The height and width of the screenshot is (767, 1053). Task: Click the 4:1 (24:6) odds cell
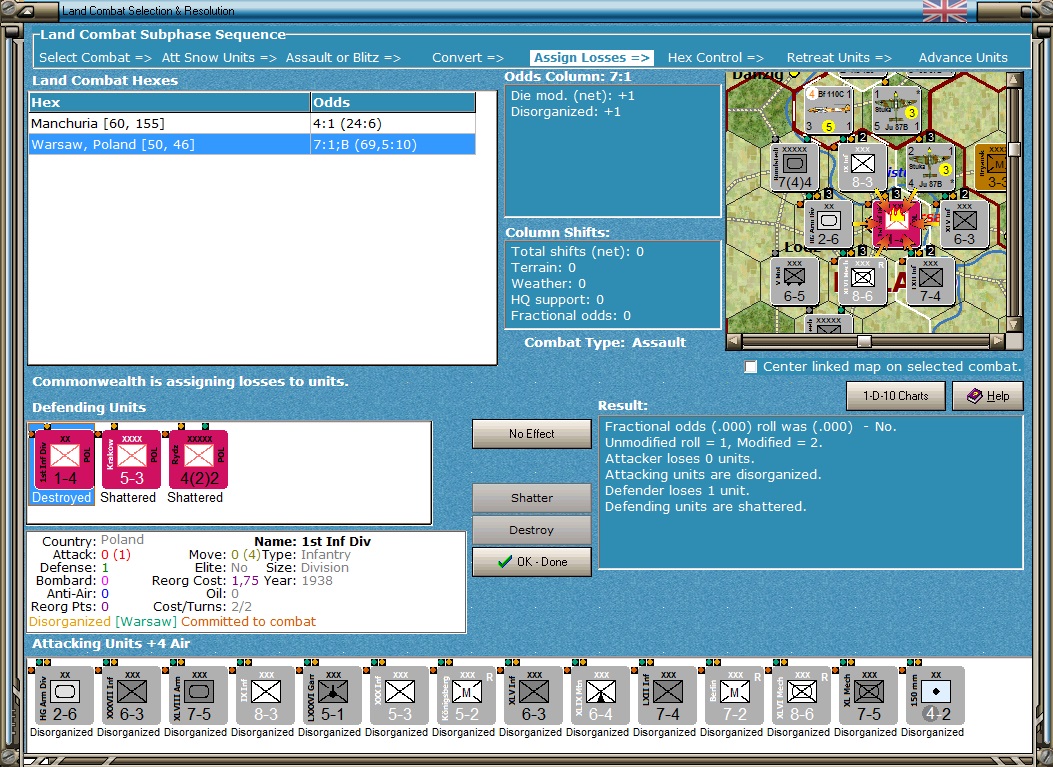tap(393, 124)
